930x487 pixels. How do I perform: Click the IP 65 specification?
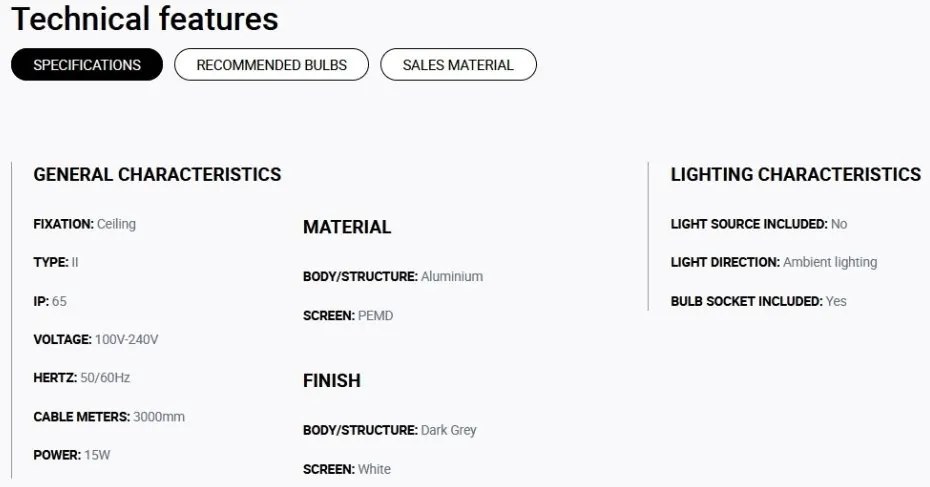(50, 301)
